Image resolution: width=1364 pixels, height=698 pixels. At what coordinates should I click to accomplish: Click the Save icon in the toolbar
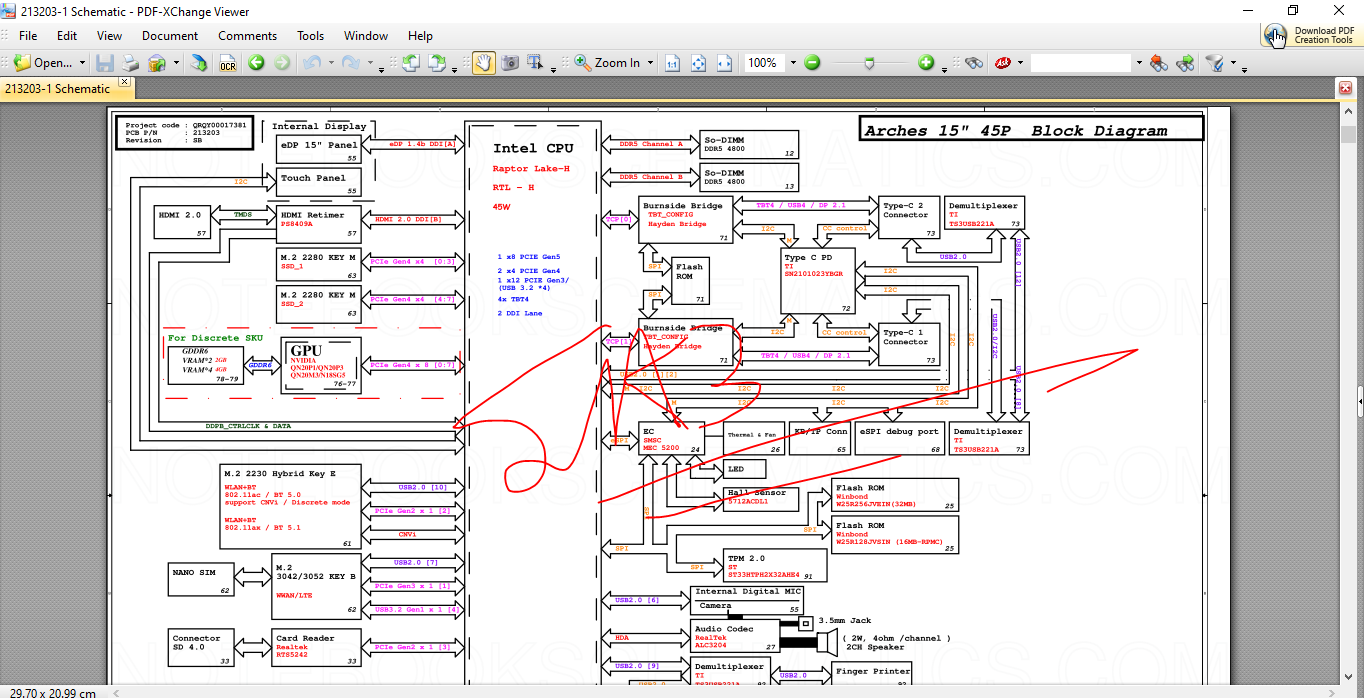pyautogui.click(x=105, y=63)
